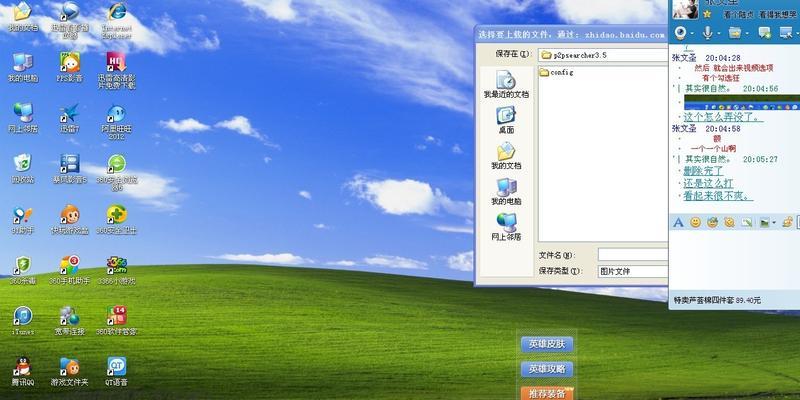
Task: Click send-file folder icon in chat toolbar
Action: [735, 33]
